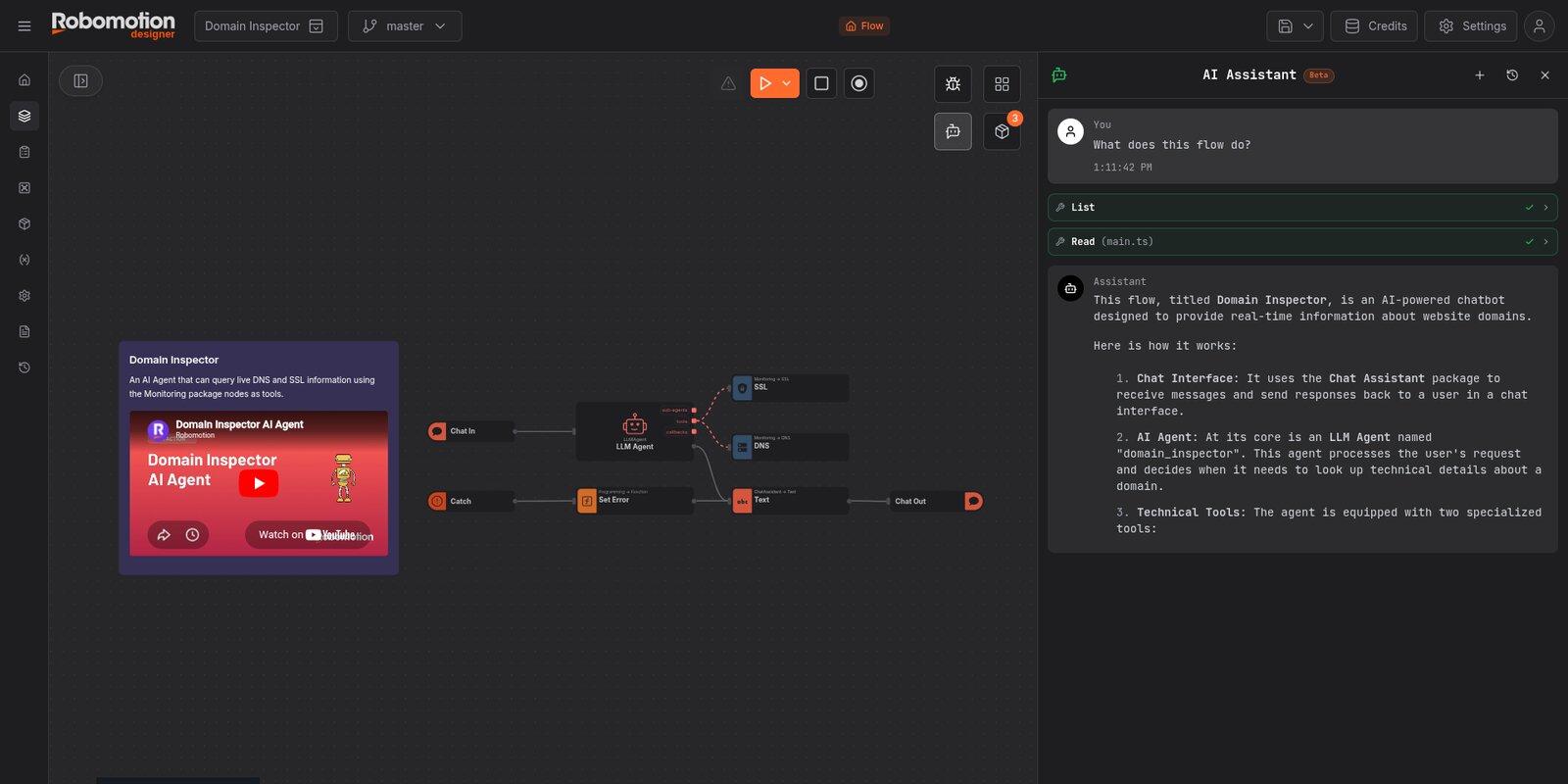
Task: Click the Beta badge
Action: click(1319, 75)
